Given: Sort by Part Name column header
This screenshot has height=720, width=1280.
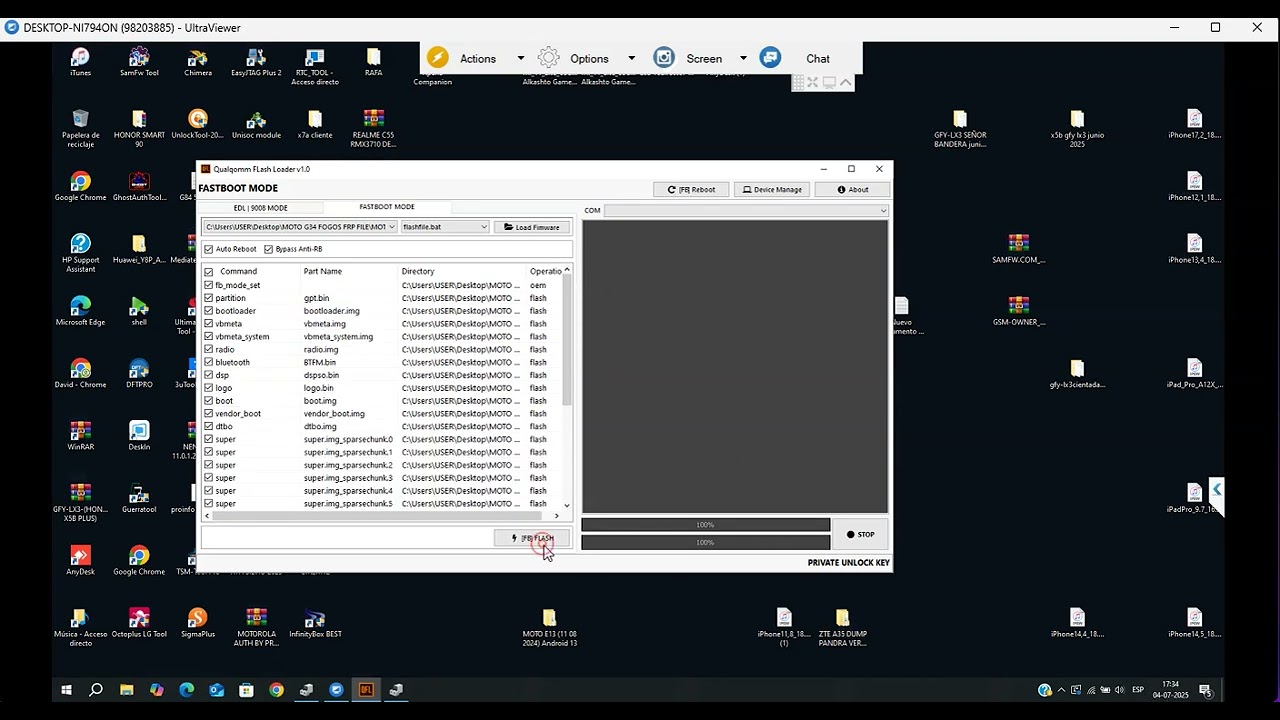Looking at the screenshot, I should coord(323,272).
